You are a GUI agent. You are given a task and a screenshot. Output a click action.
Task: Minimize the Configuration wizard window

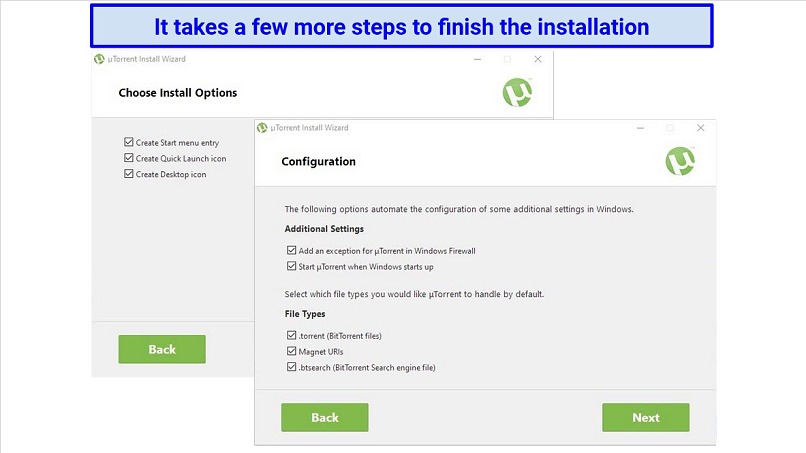point(640,128)
